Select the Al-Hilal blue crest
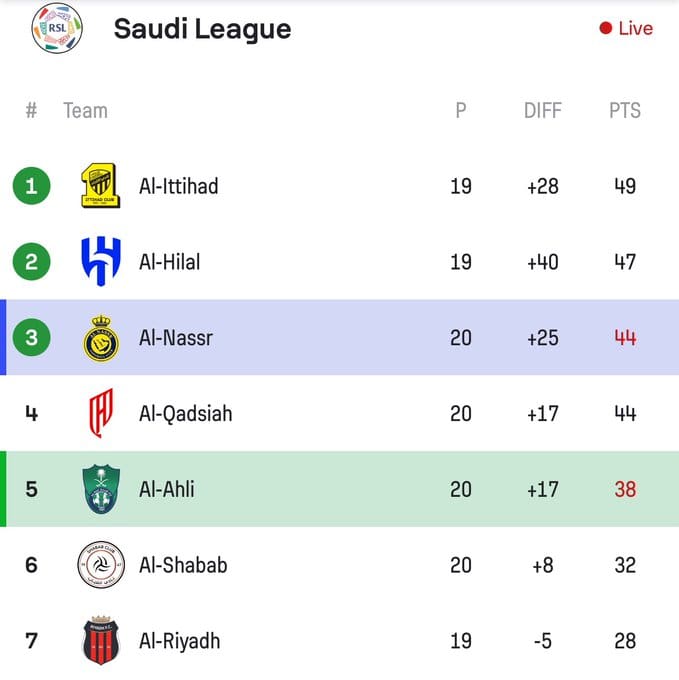This screenshot has width=679, height=680. point(101,261)
